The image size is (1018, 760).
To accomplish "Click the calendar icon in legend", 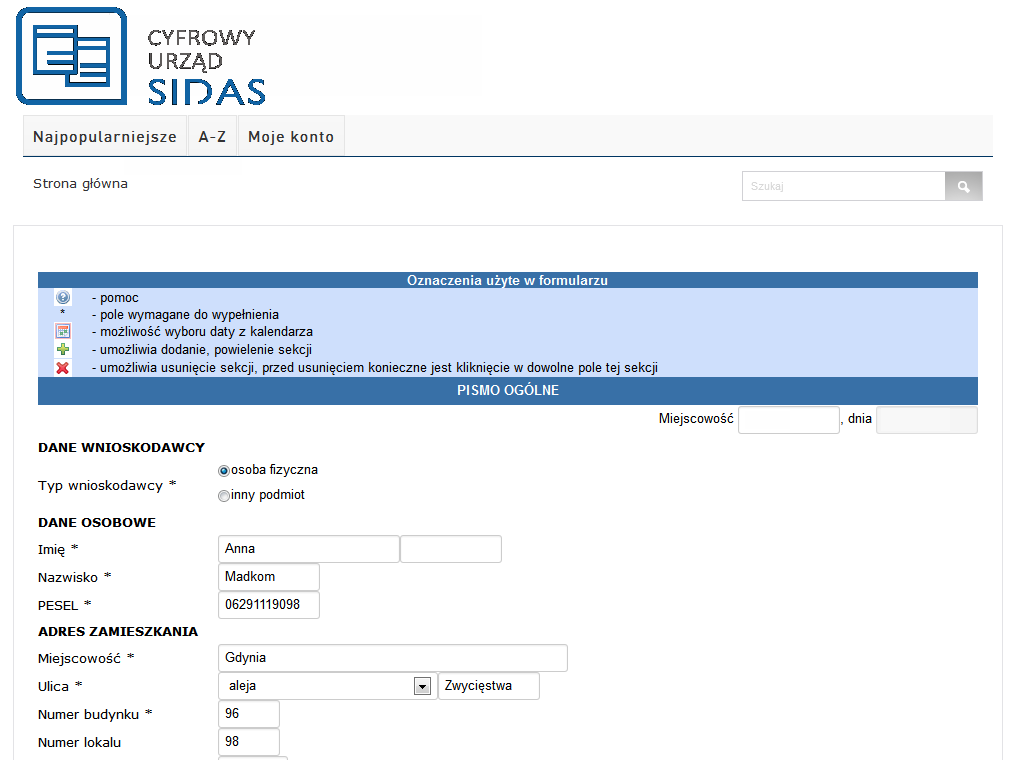I will (x=63, y=332).
